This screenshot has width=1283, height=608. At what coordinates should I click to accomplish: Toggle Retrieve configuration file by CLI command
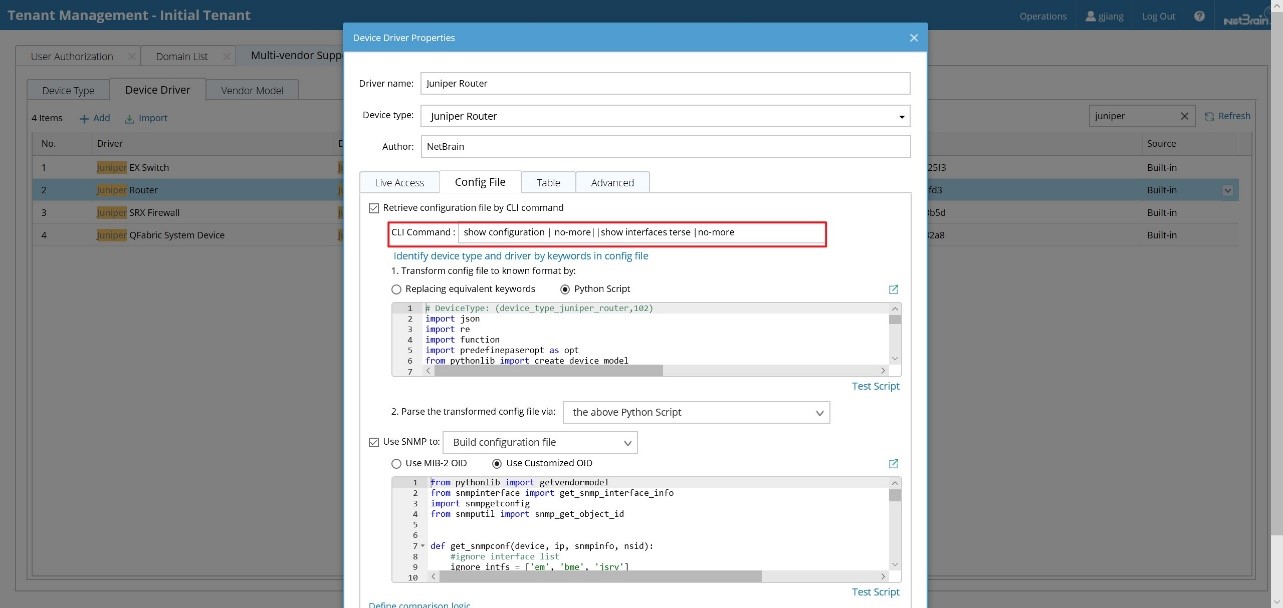tap(374, 208)
